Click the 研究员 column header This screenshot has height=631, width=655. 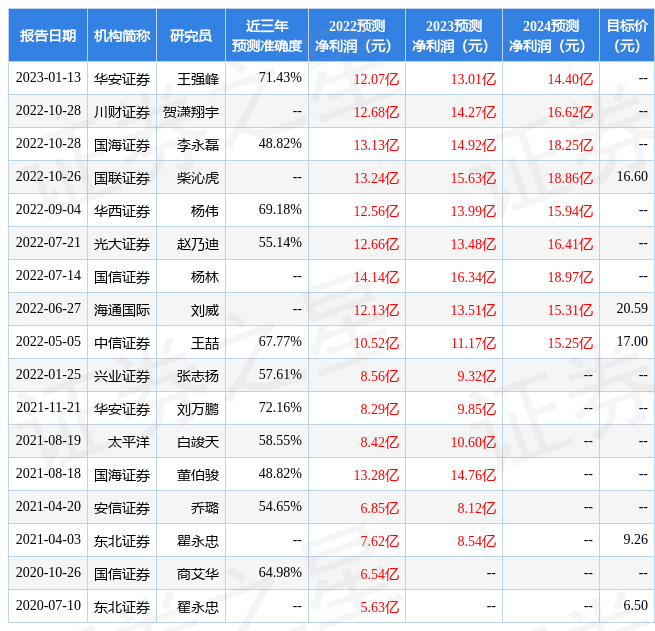tap(190, 35)
